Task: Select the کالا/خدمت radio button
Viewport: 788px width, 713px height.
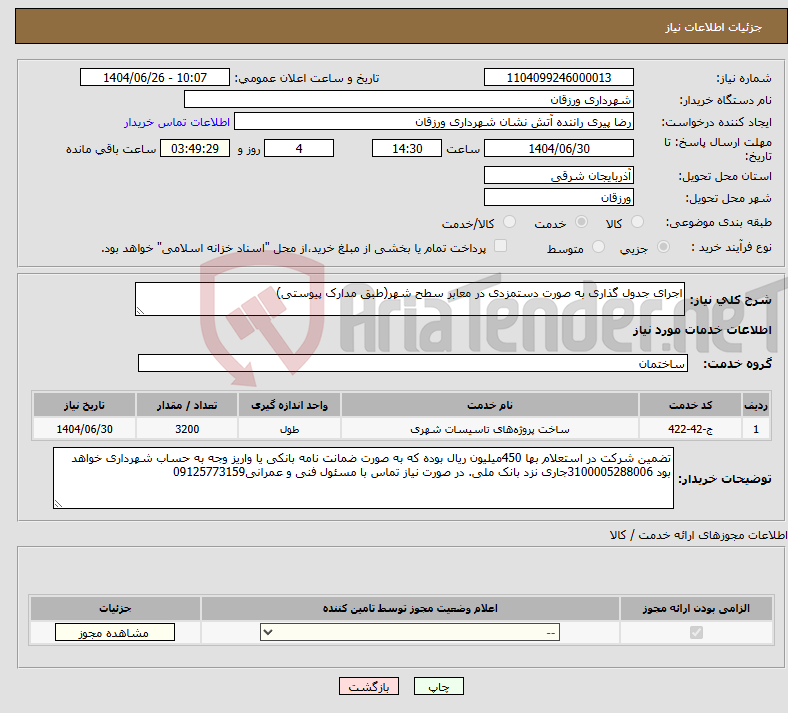Action: click(510, 222)
